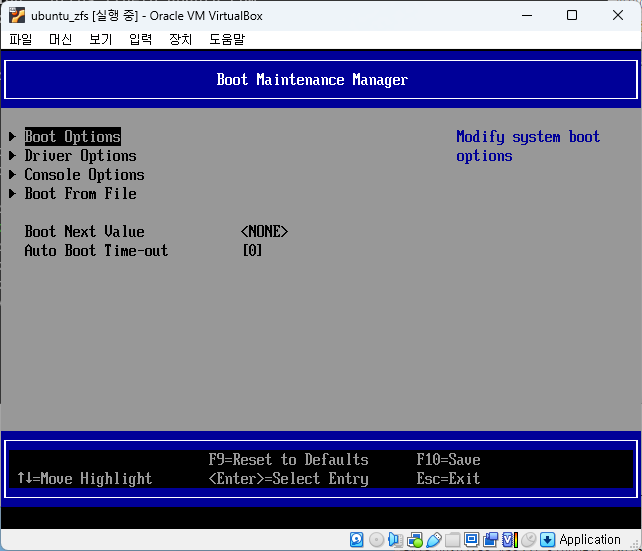Click the keyboard capture arrow indicator

point(547,539)
